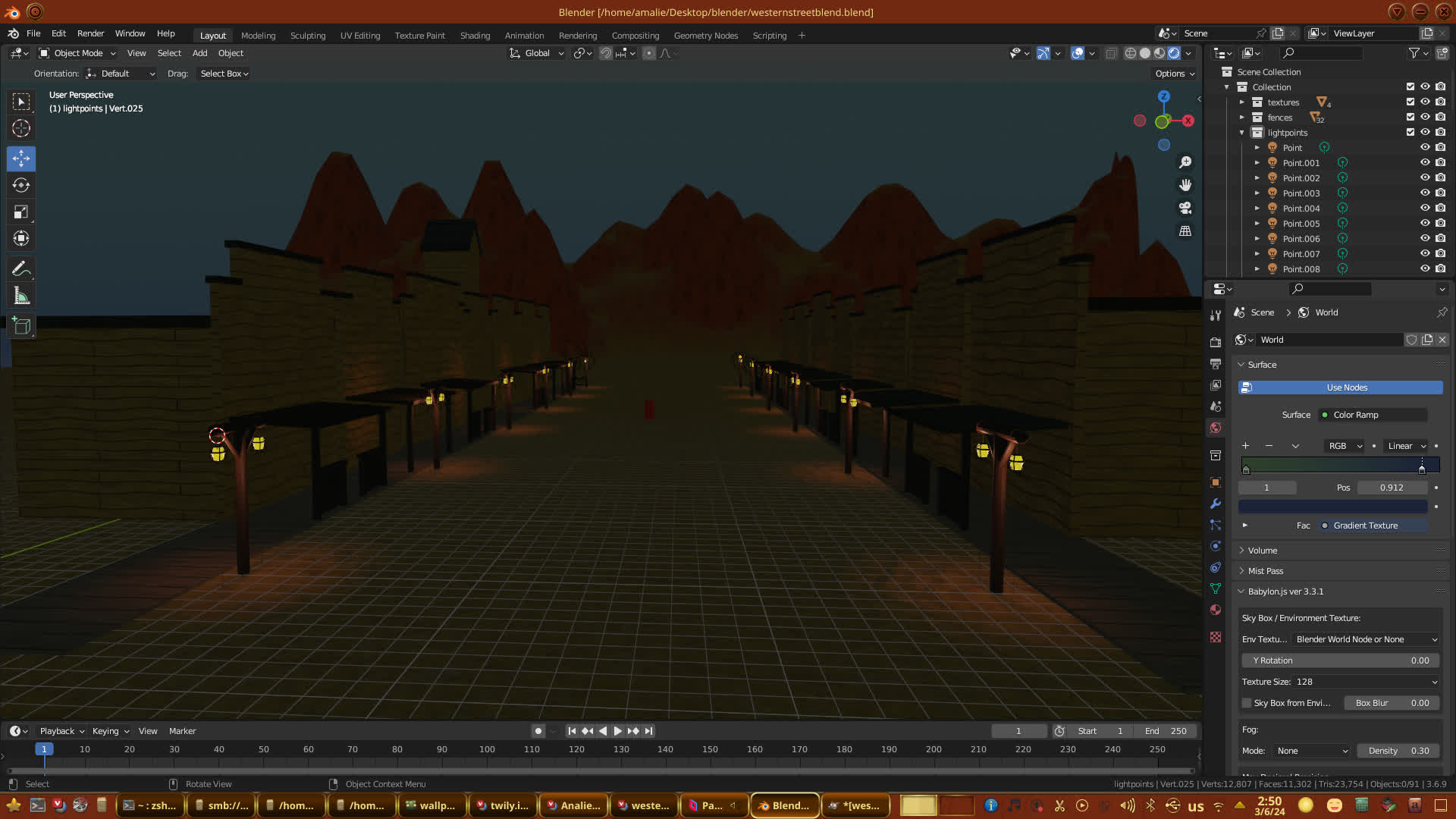Click the color ramp color swatch

pyautogui.click(x=1332, y=507)
